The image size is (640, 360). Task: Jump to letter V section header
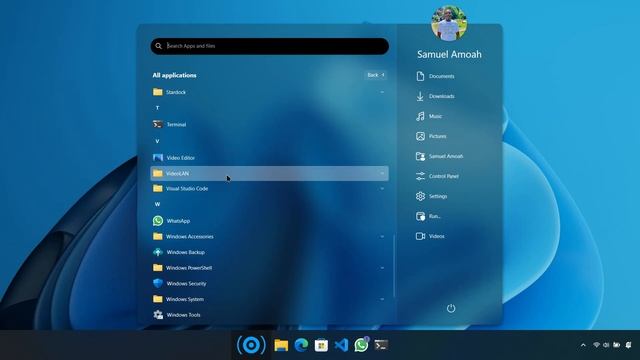pos(158,141)
